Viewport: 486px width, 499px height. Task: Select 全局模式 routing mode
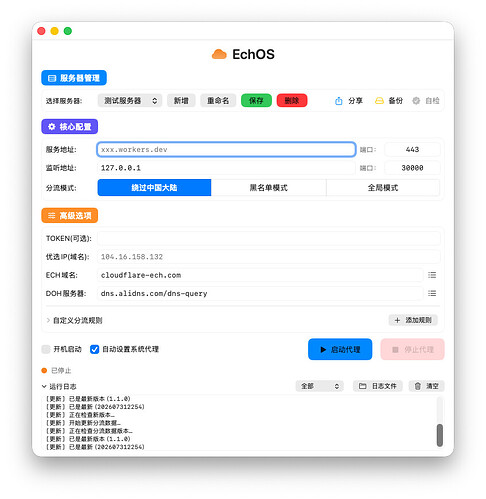click(383, 188)
